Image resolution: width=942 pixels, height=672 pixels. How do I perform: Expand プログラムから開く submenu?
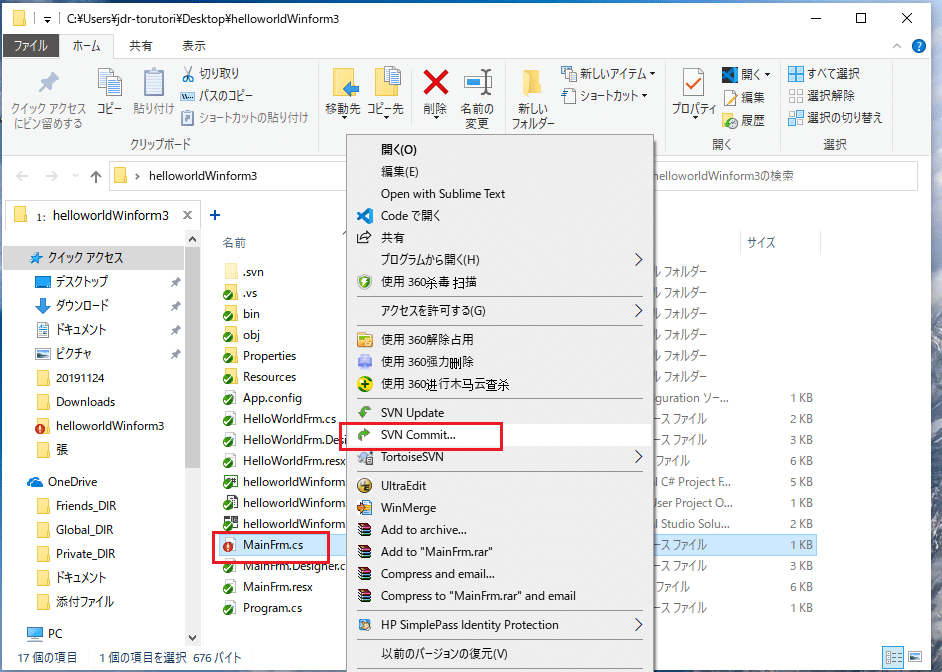click(638, 259)
